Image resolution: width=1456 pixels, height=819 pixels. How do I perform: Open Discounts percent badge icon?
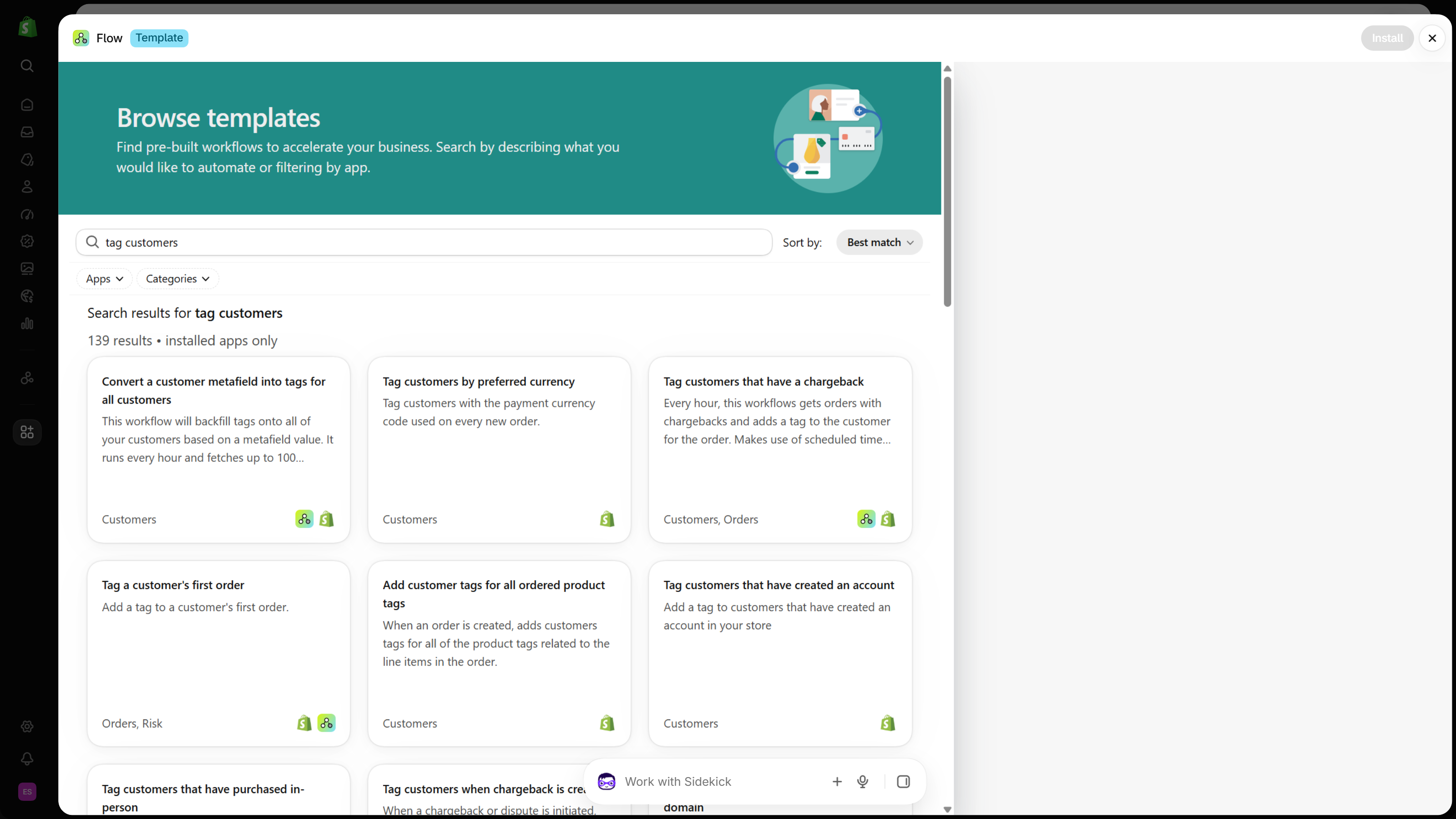[27, 241]
